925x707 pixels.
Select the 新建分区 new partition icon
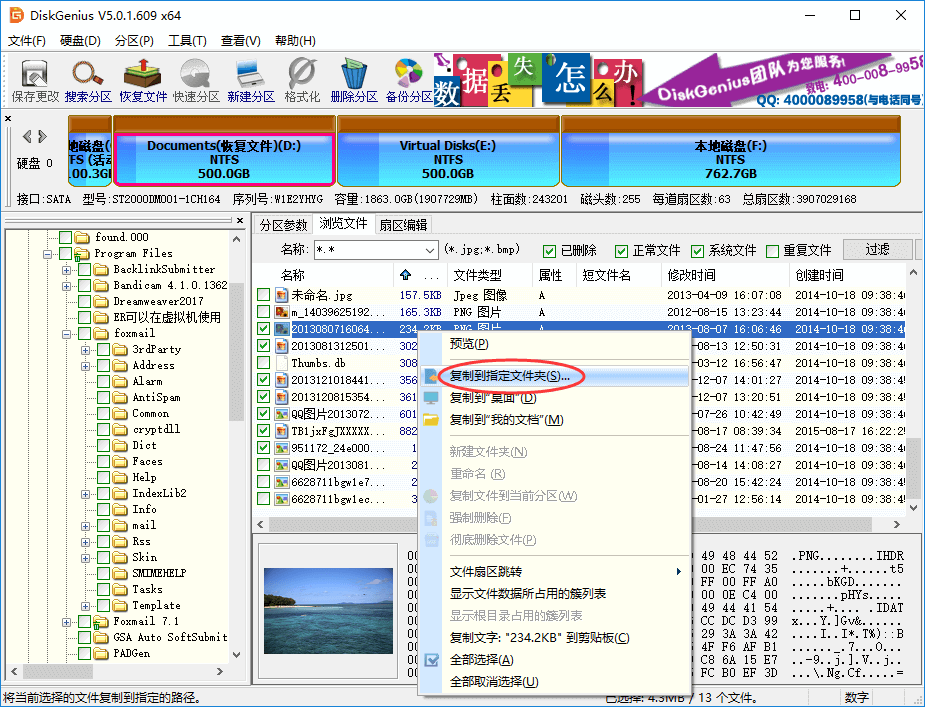(x=251, y=81)
